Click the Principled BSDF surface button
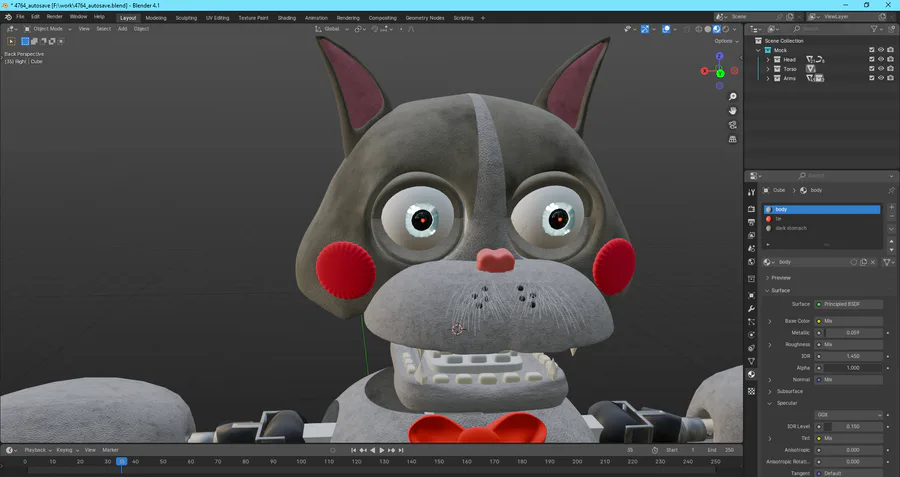The image size is (900, 477). coord(849,304)
